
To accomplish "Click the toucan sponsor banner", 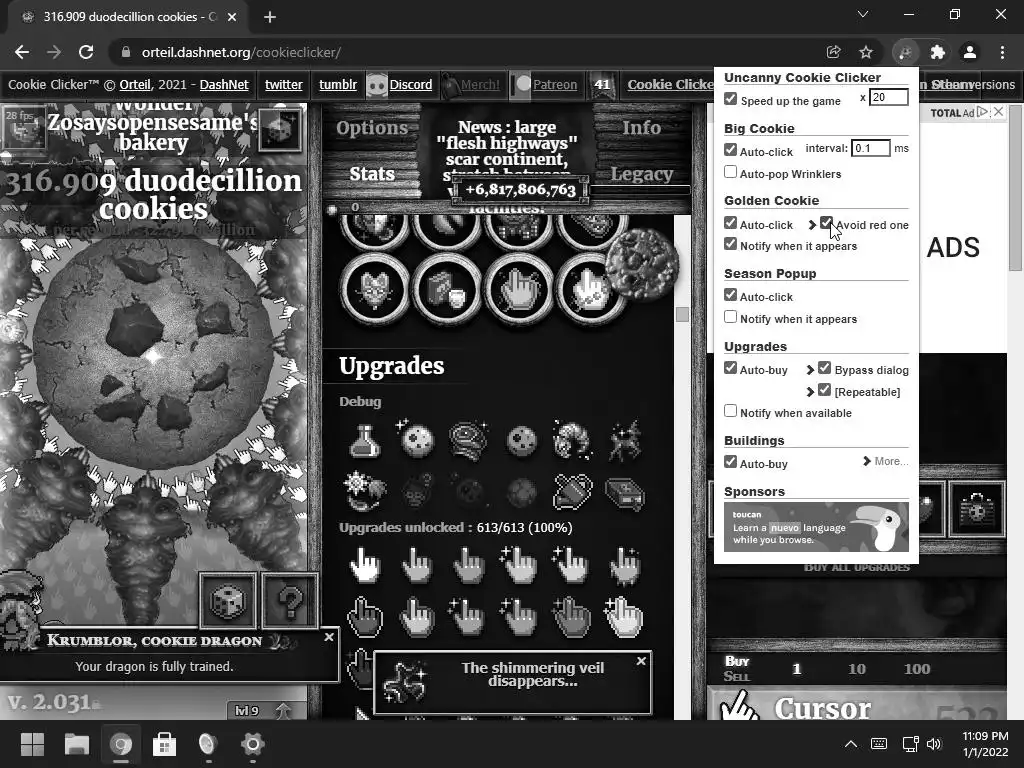I will 816,527.
